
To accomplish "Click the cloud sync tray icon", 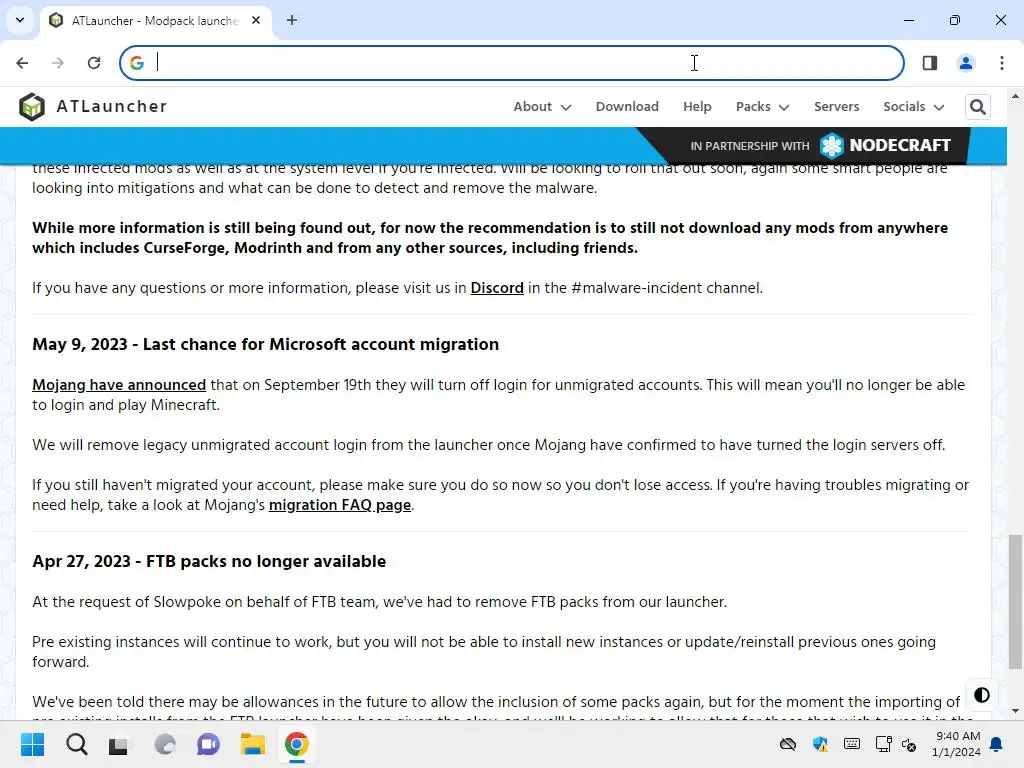I will point(788,744).
